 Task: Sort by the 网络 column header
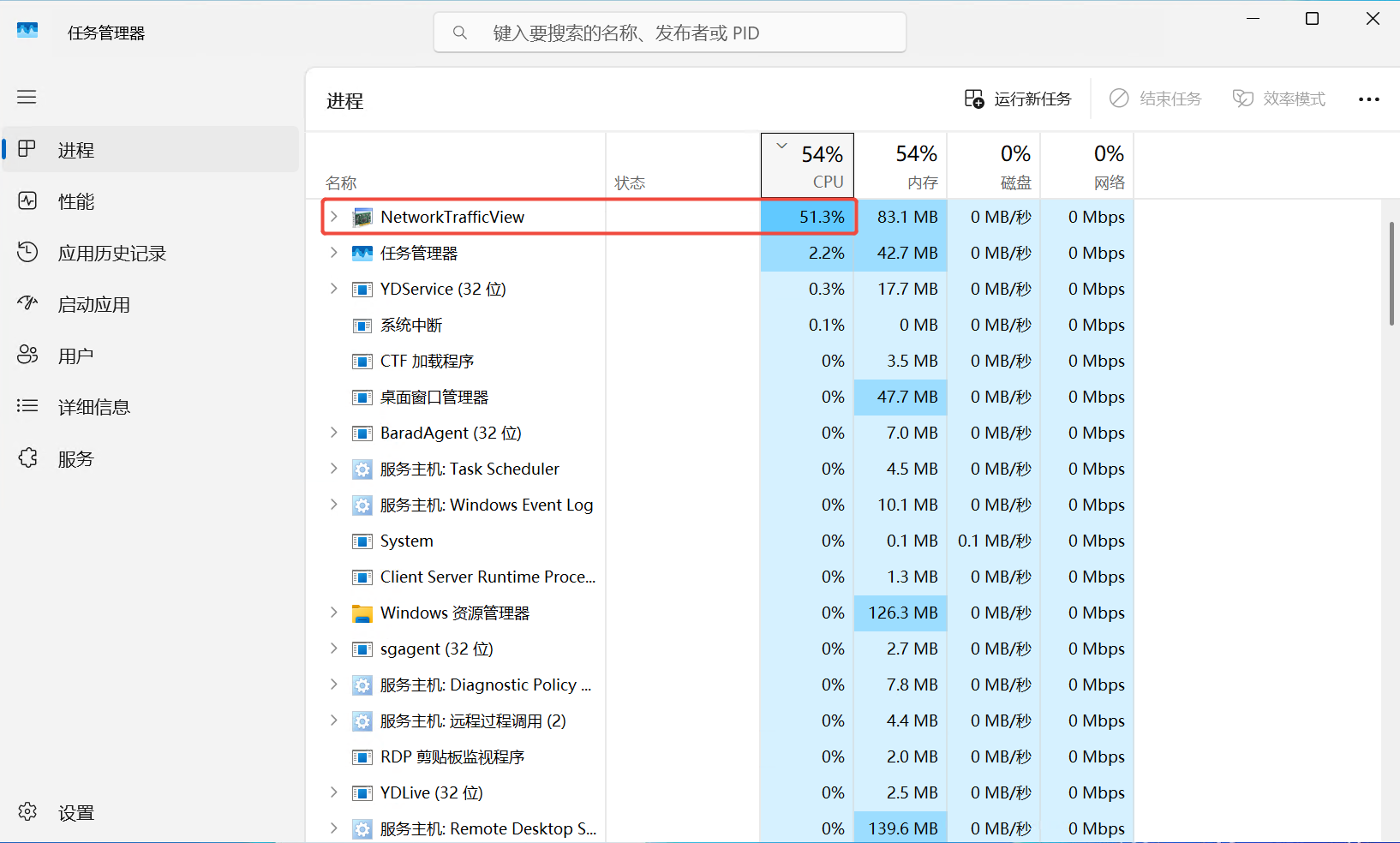coord(1087,165)
